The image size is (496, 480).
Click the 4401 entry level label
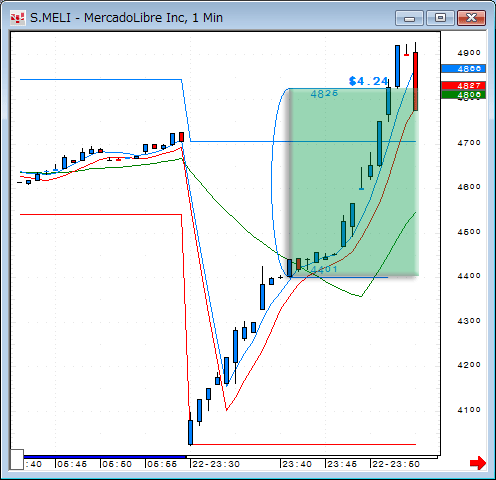324,269
